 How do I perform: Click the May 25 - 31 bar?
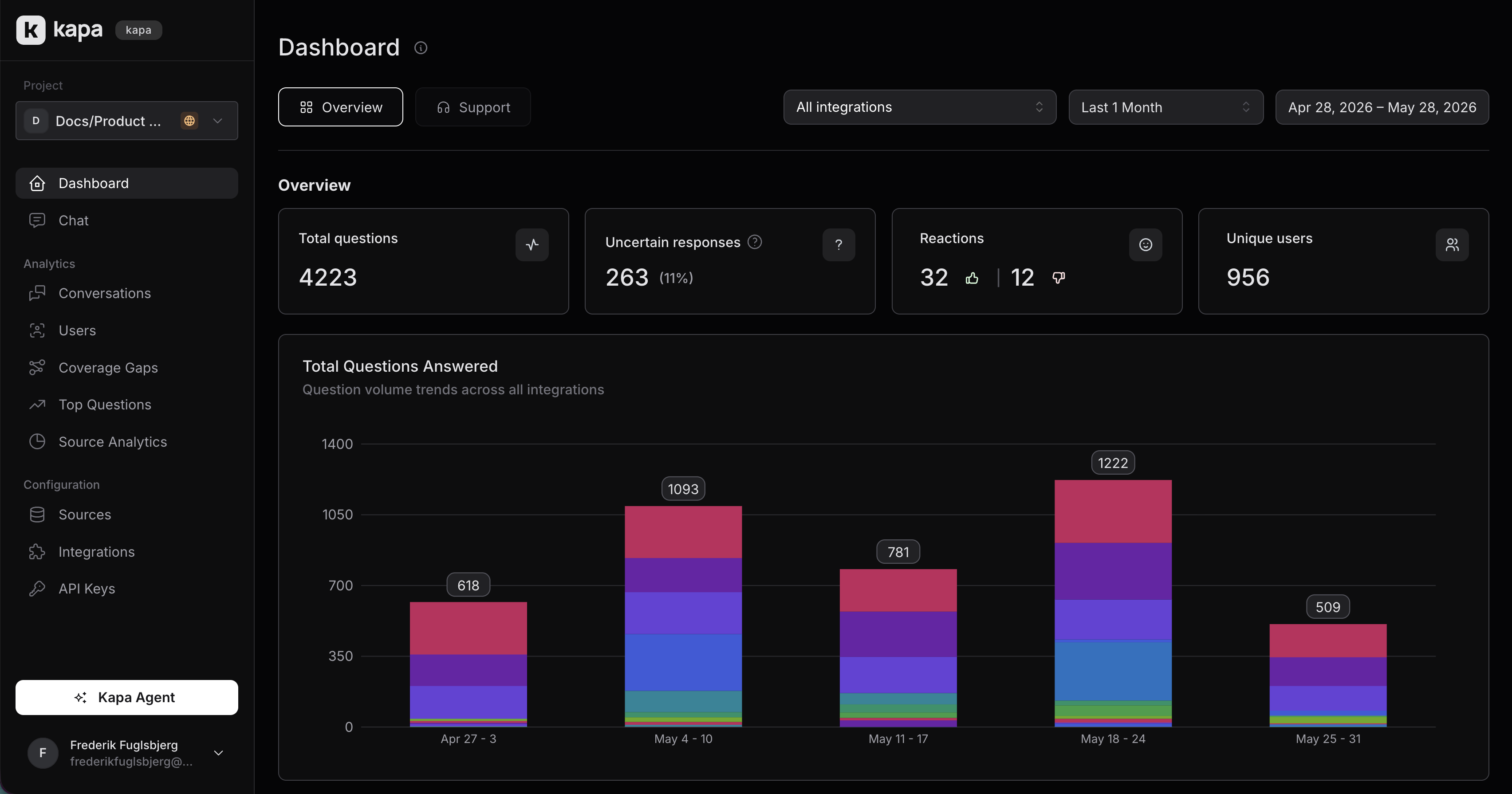click(x=1328, y=676)
